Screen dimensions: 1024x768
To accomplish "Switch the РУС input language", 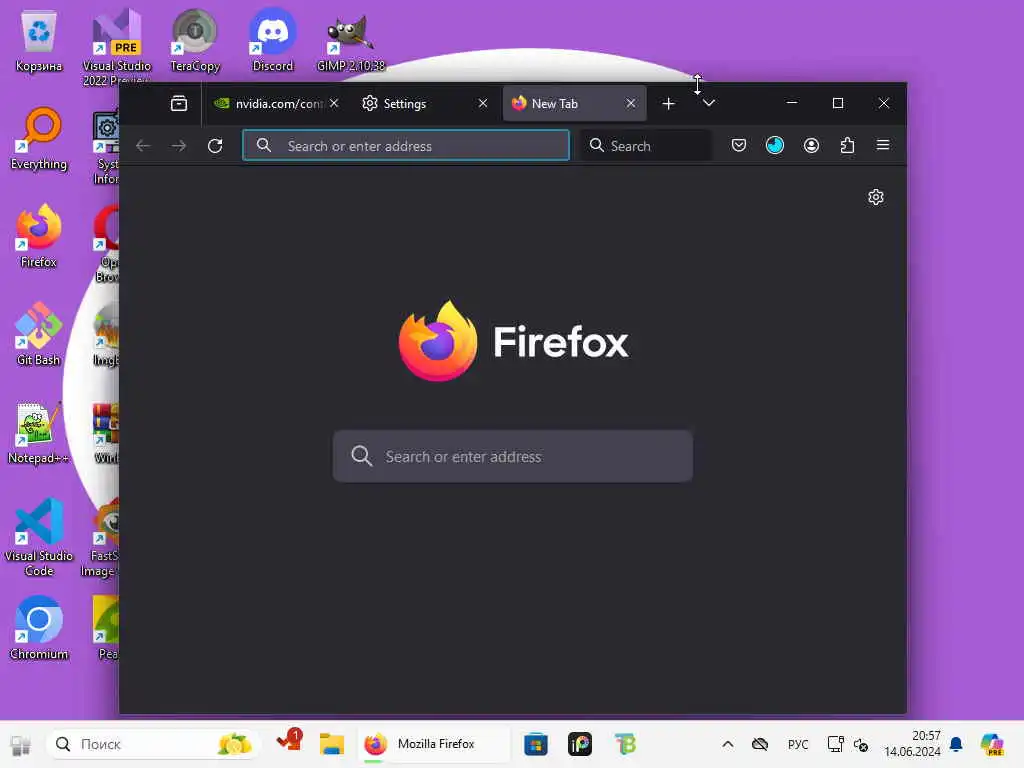I will tap(798, 744).
